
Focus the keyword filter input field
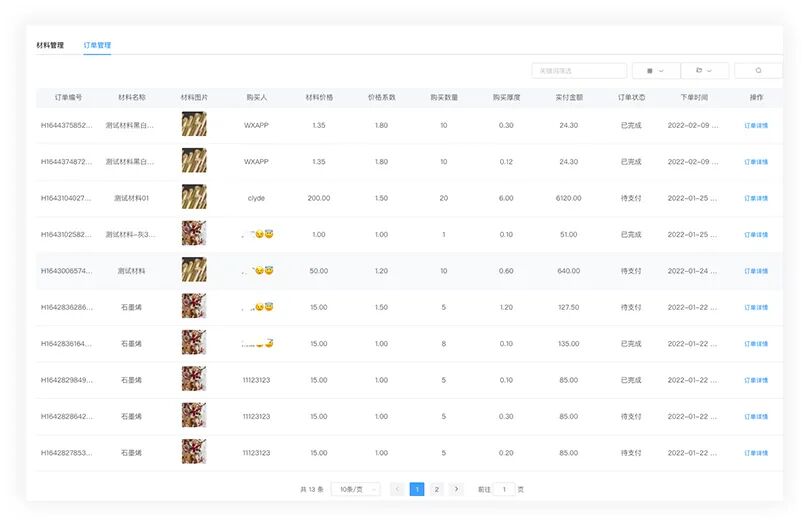[x=579, y=71]
